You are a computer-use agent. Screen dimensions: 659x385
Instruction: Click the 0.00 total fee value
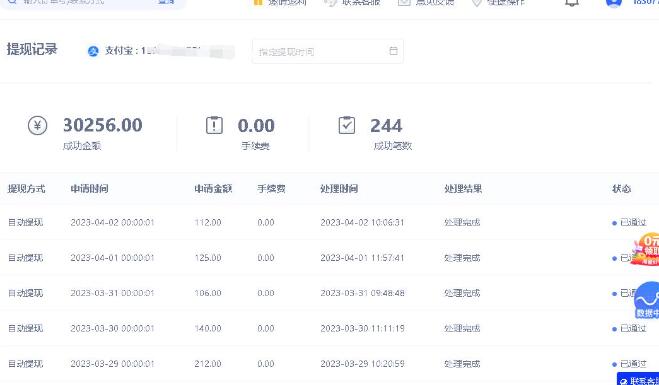256,126
